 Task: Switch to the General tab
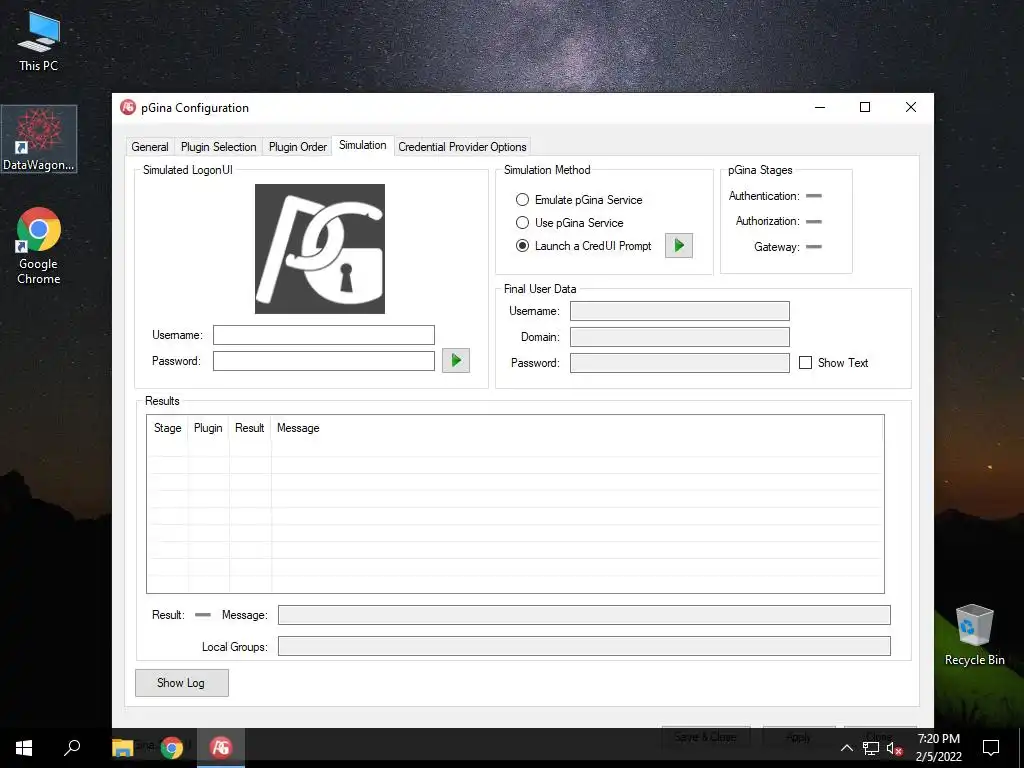[150, 147]
